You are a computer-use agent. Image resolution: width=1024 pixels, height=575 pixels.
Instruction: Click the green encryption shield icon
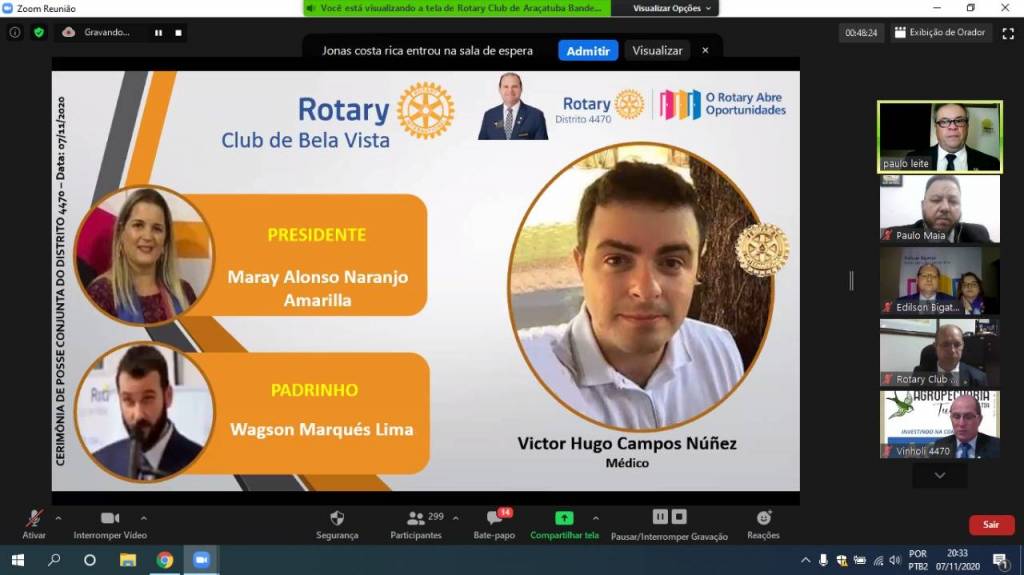[39, 32]
